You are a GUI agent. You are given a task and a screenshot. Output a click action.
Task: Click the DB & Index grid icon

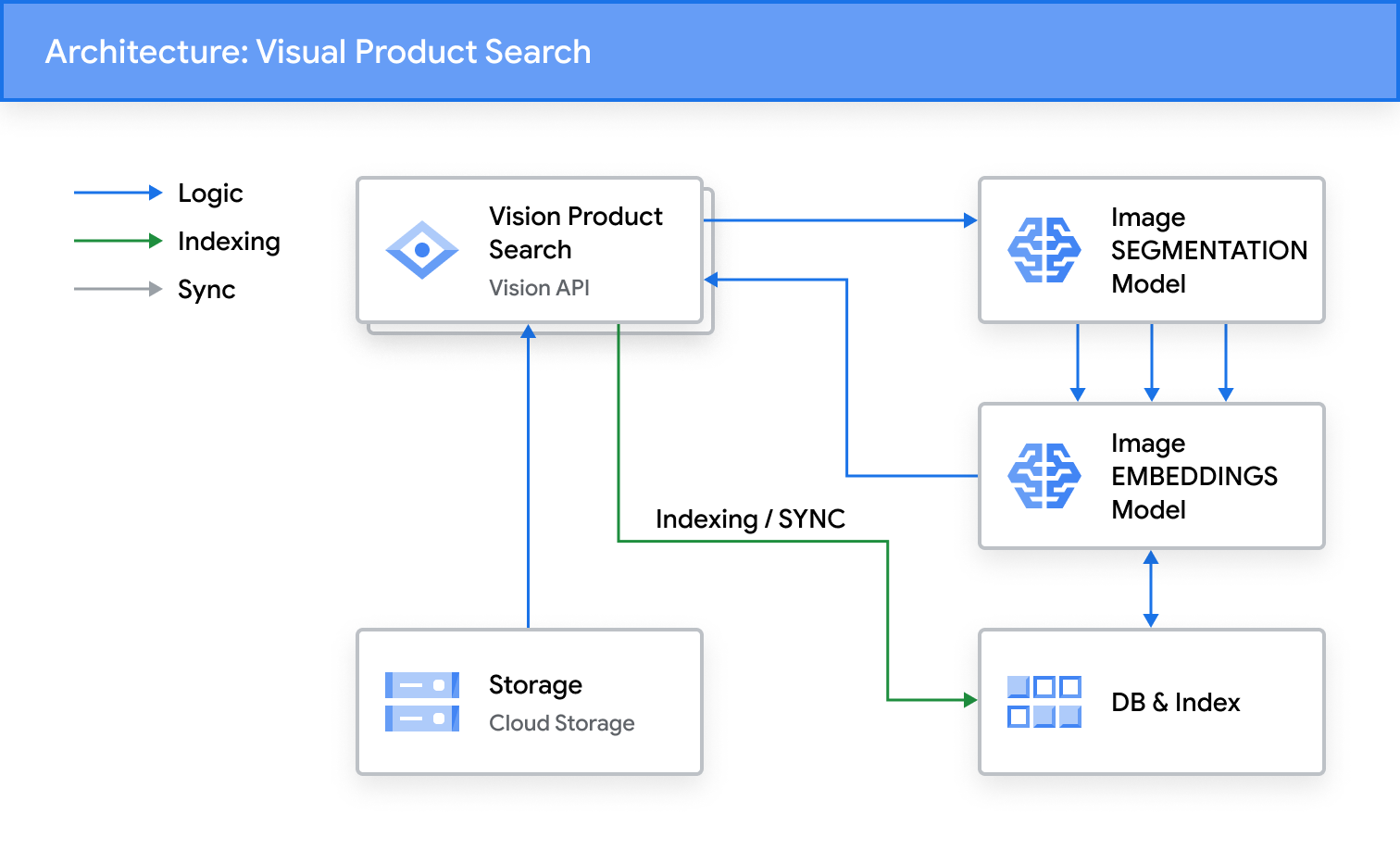coord(1044,702)
